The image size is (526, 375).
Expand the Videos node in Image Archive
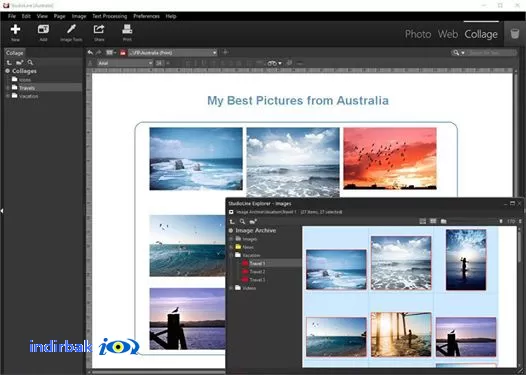231,288
